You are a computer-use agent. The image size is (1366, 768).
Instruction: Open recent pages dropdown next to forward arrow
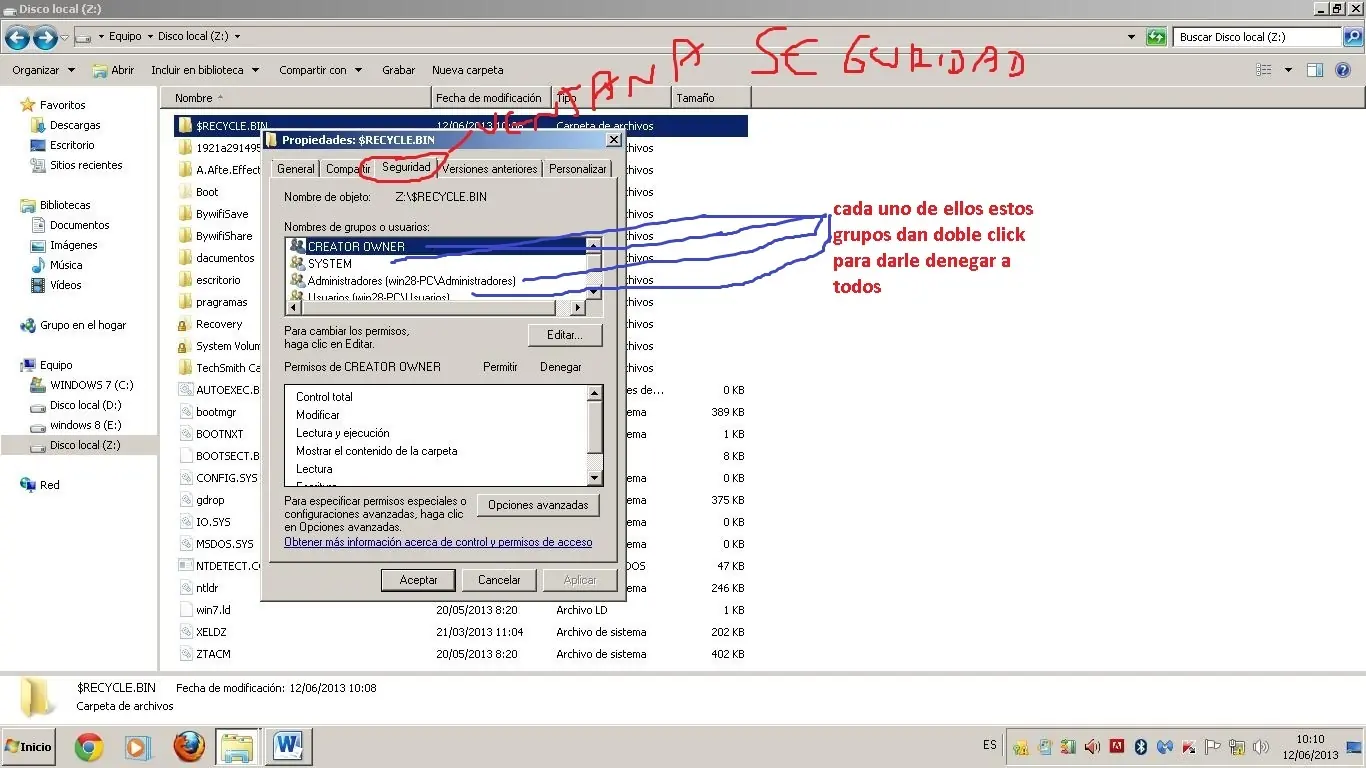click(x=65, y=38)
